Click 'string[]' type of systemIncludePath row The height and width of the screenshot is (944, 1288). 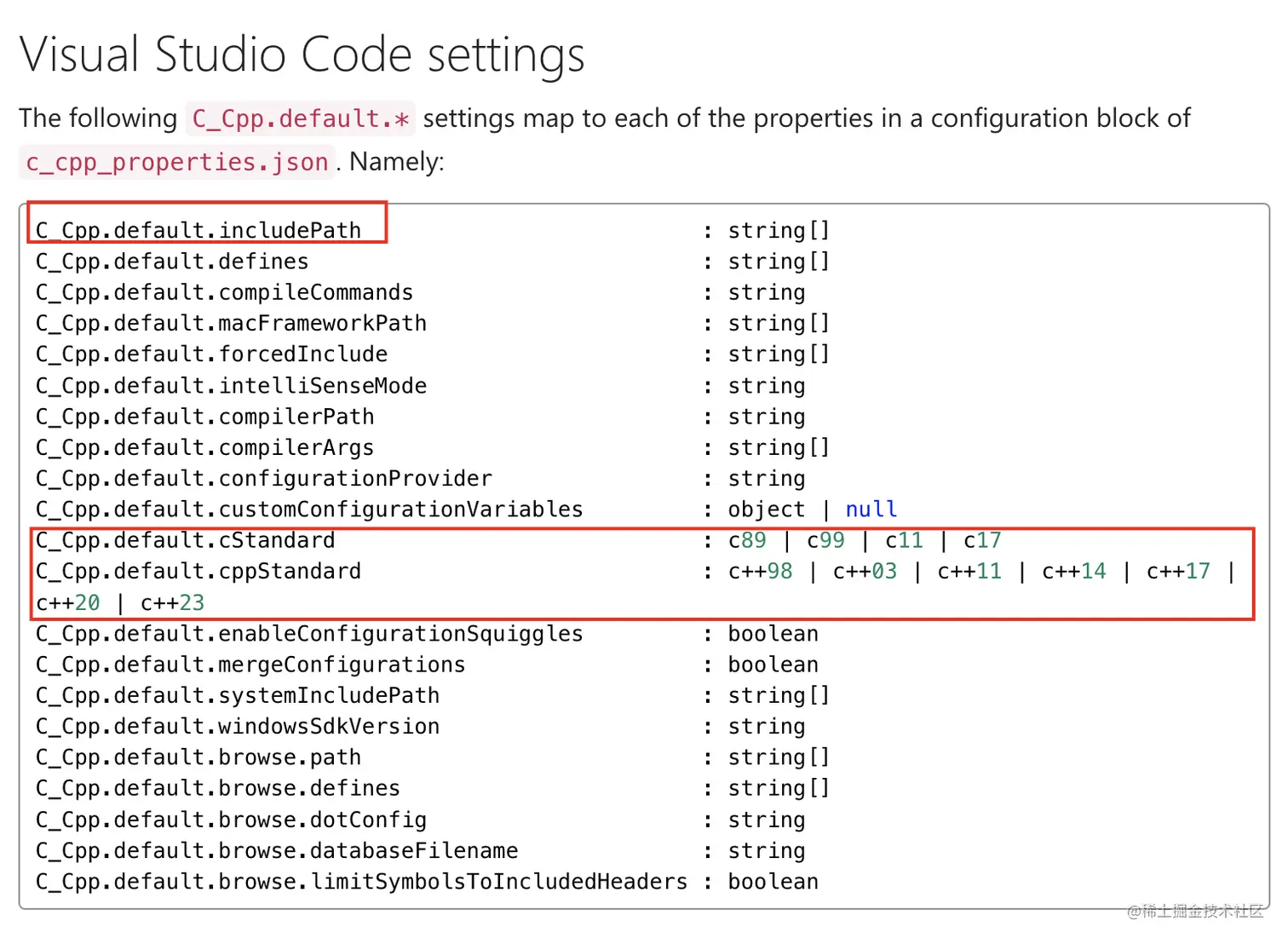pos(779,696)
